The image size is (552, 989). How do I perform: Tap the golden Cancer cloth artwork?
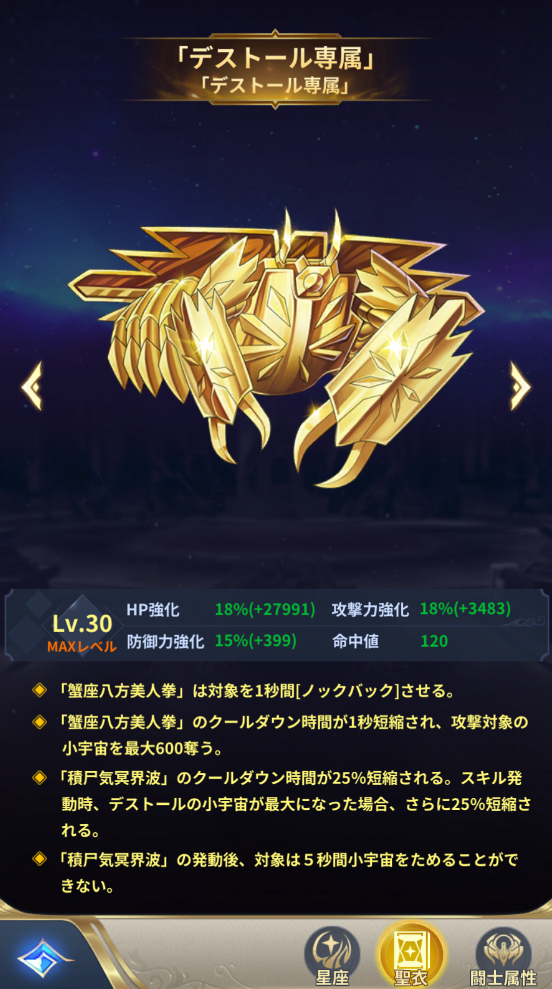[x=276, y=347]
